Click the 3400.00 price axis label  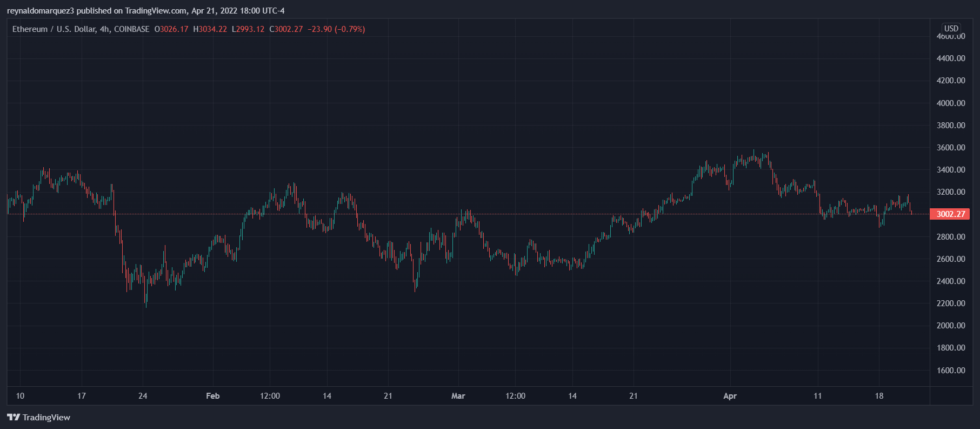click(951, 170)
